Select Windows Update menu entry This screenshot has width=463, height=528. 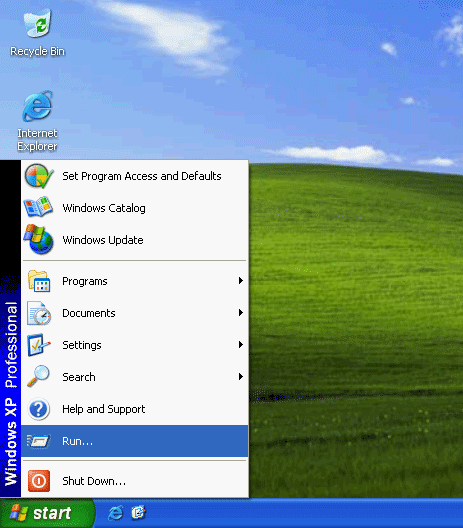(135, 240)
